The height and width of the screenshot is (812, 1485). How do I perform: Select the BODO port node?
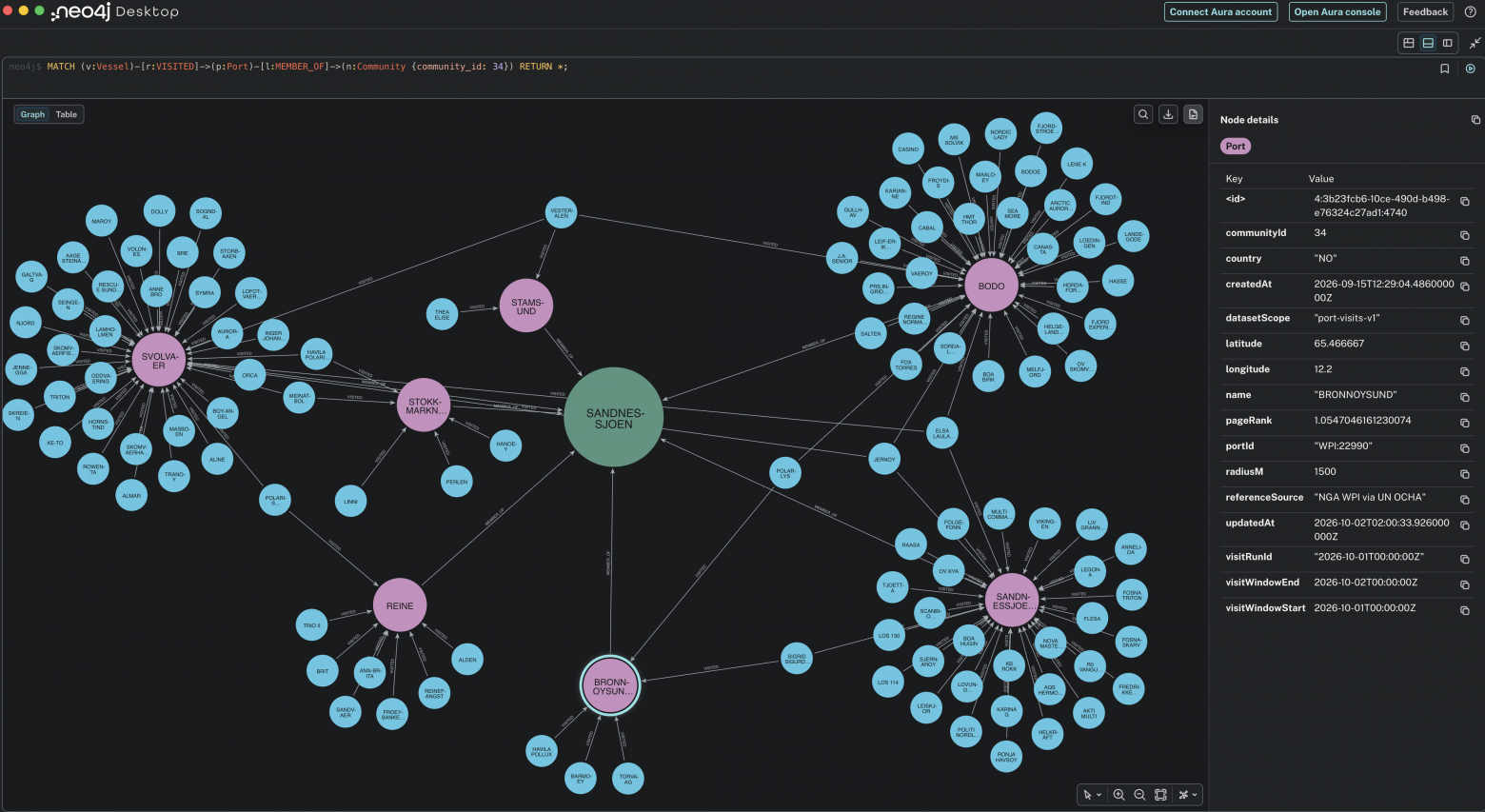tap(991, 286)
